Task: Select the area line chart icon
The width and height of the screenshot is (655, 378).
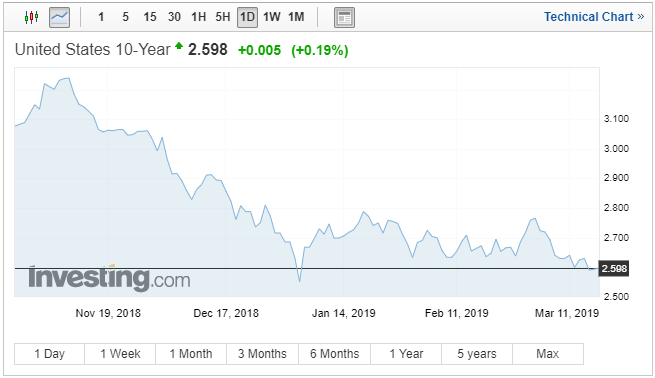Action: [x=59, y=17]
